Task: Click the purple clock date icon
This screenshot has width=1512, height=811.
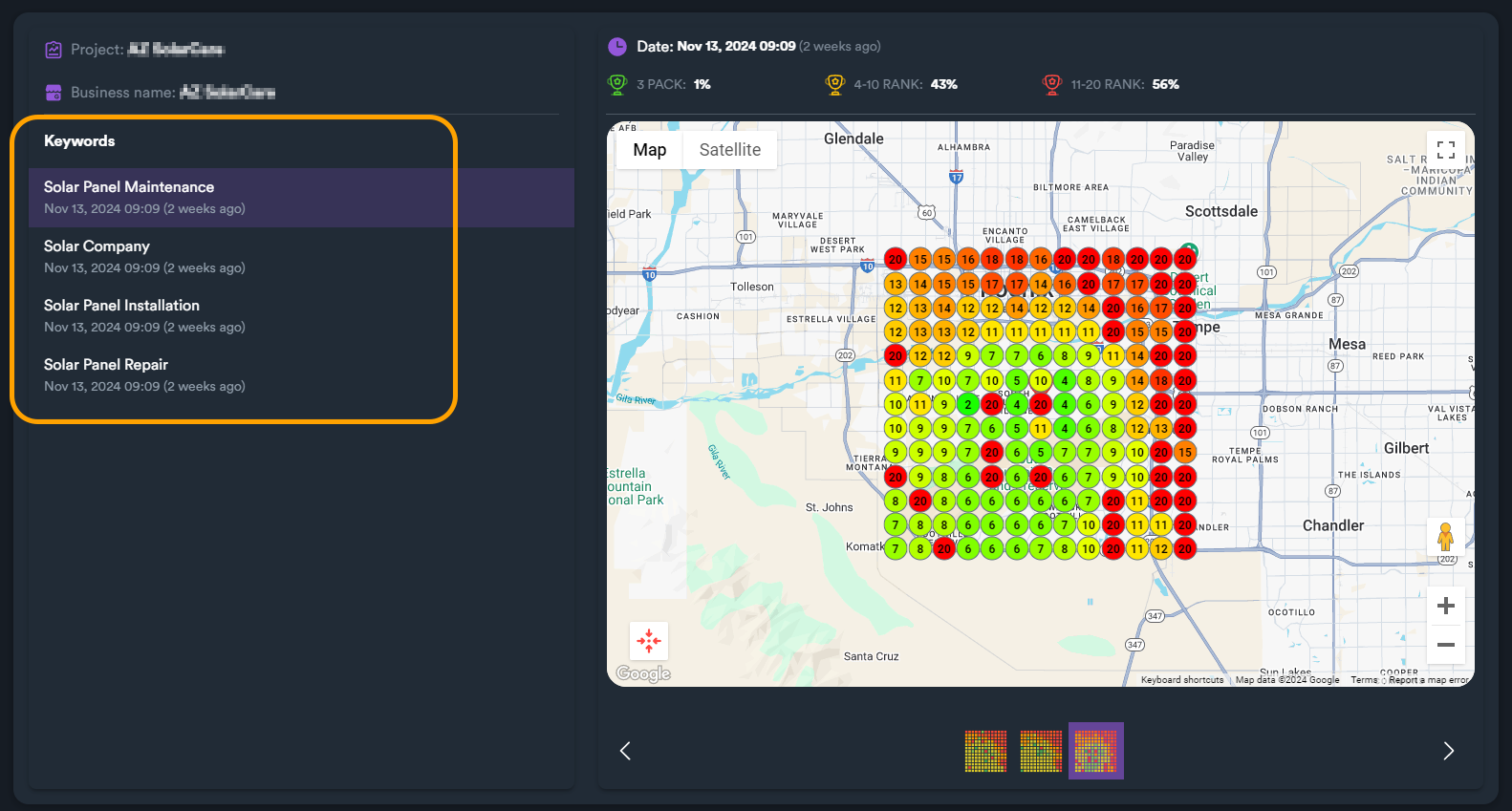Action: pos(617,46)
